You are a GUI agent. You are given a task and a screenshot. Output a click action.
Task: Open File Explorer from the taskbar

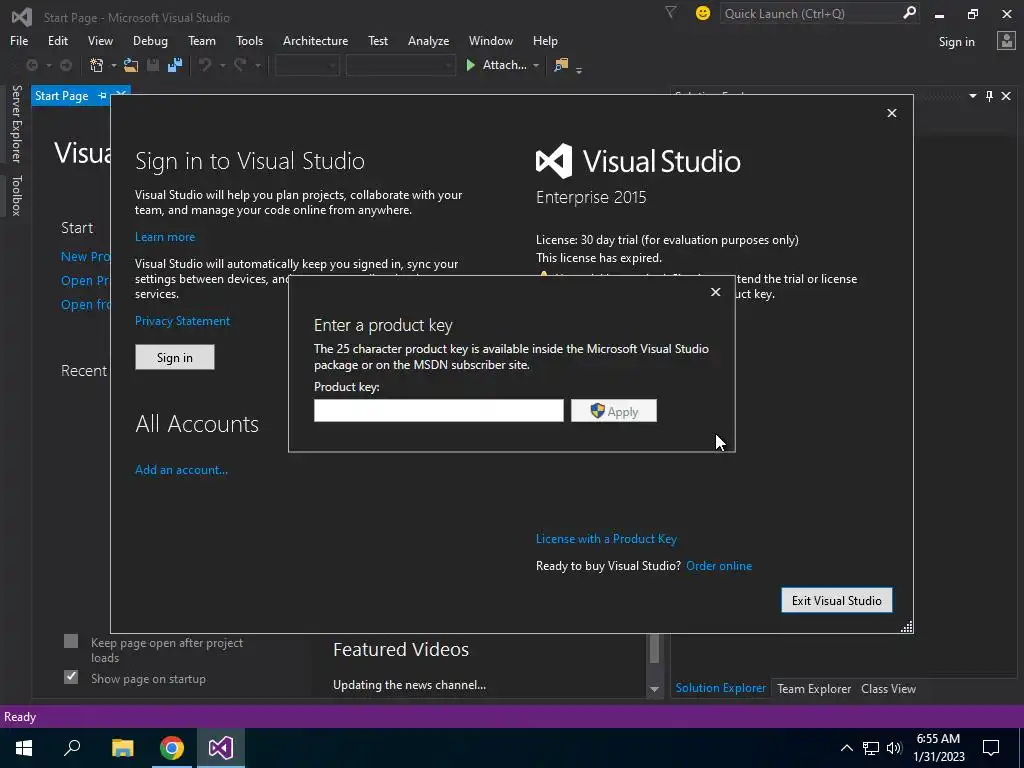122,748
